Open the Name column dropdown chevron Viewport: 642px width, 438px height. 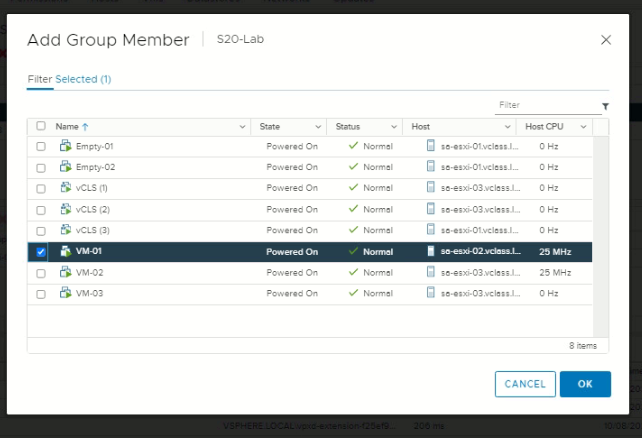click(x=242, y=127)
